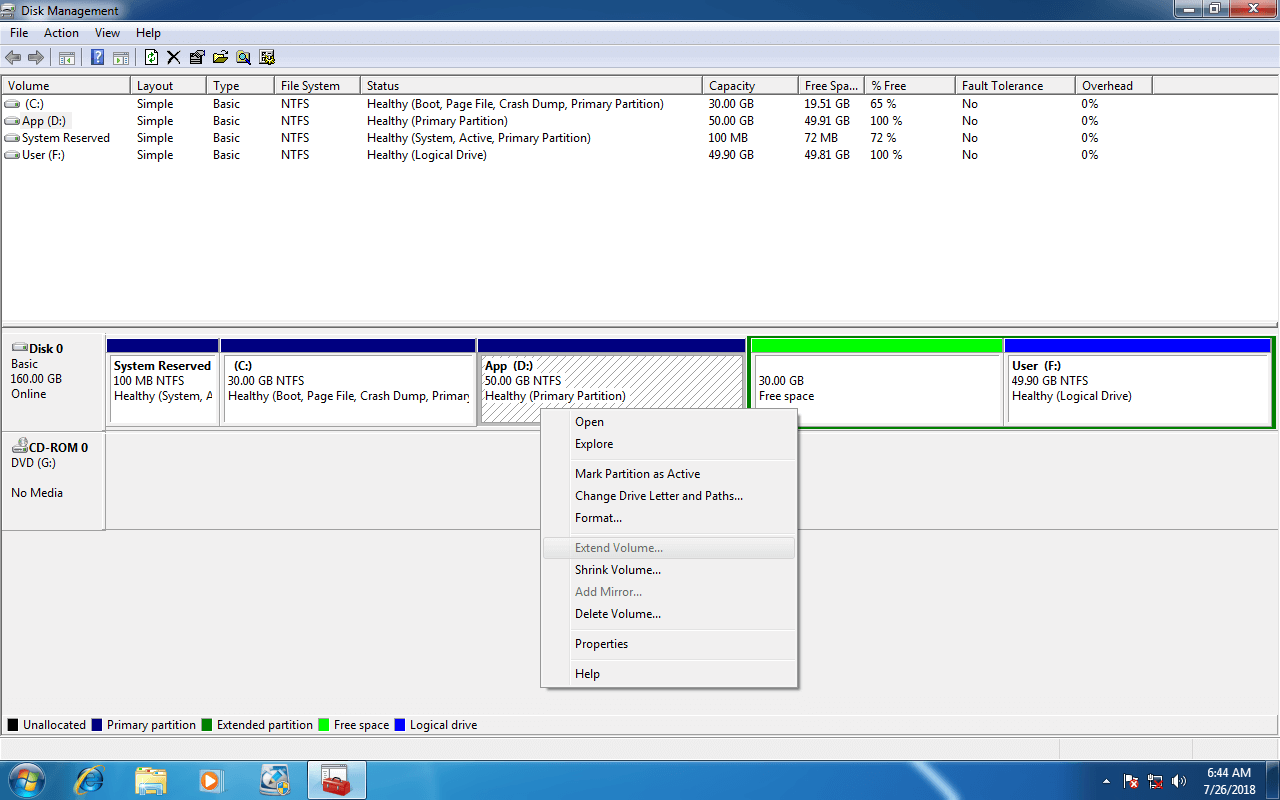This screenshot has height=800, width=1280.
Task: Click the black Unallocated legend swatch
Action: click(13, 725)
